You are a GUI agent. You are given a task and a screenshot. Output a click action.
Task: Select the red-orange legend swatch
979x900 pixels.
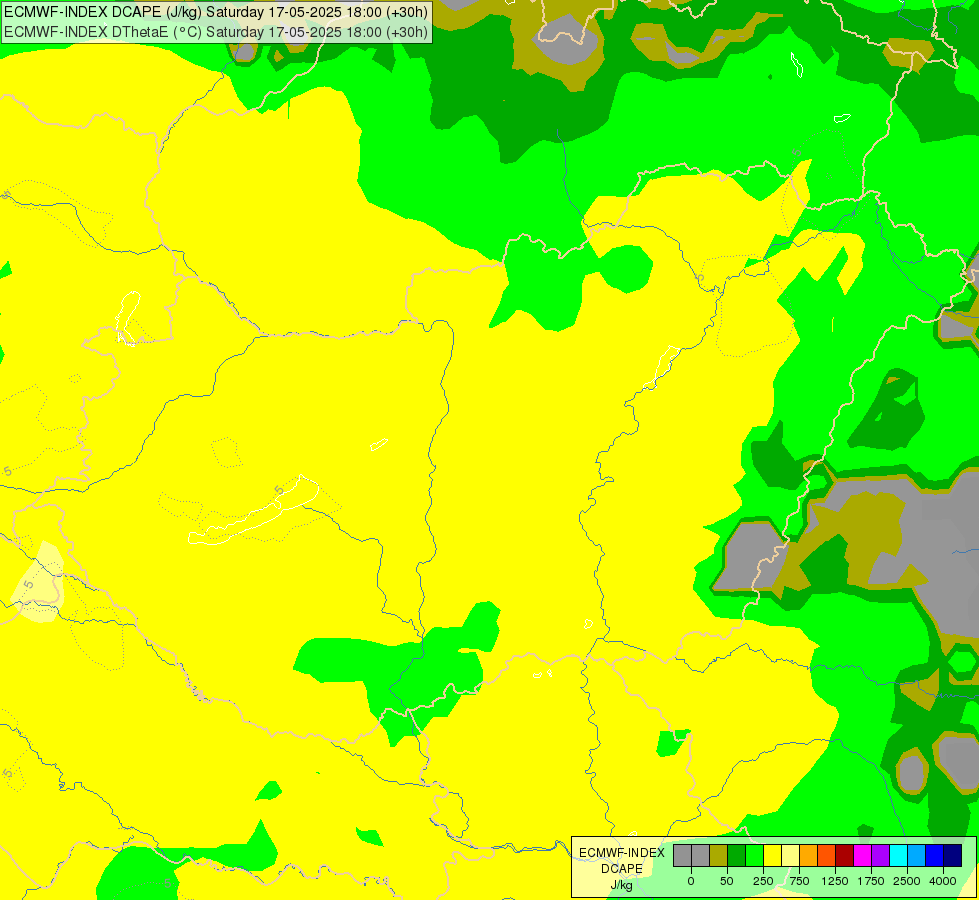click(x=827, y=855)
